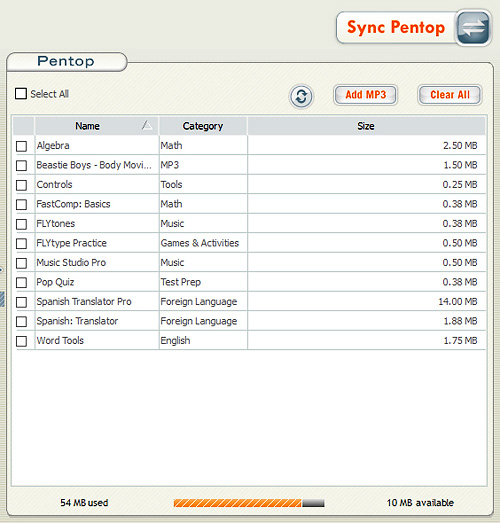Click the 1.50 MB size value
500x523 pixels.
tap(460, 165)
